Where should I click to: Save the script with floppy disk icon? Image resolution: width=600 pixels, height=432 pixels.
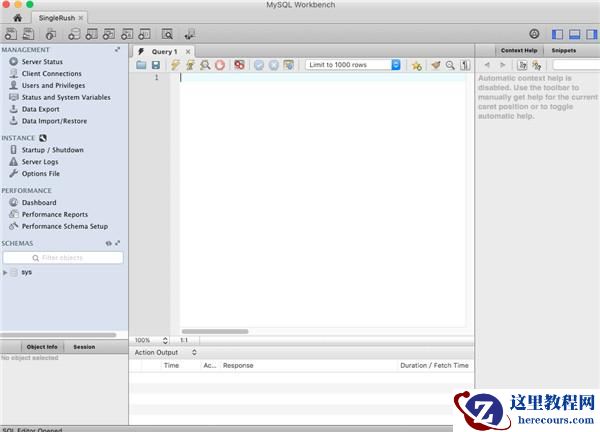[x=156, y=65]
